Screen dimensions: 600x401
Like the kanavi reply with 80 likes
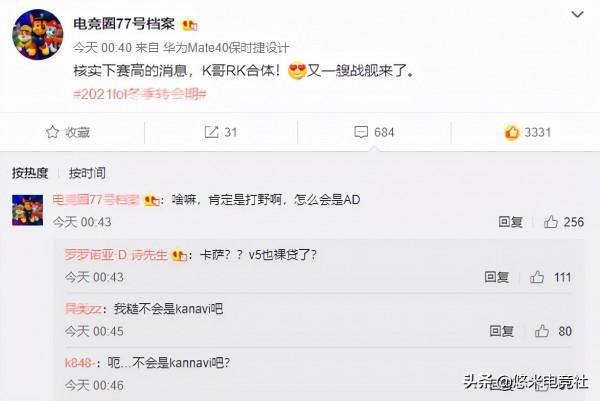[x=541, y=331]
